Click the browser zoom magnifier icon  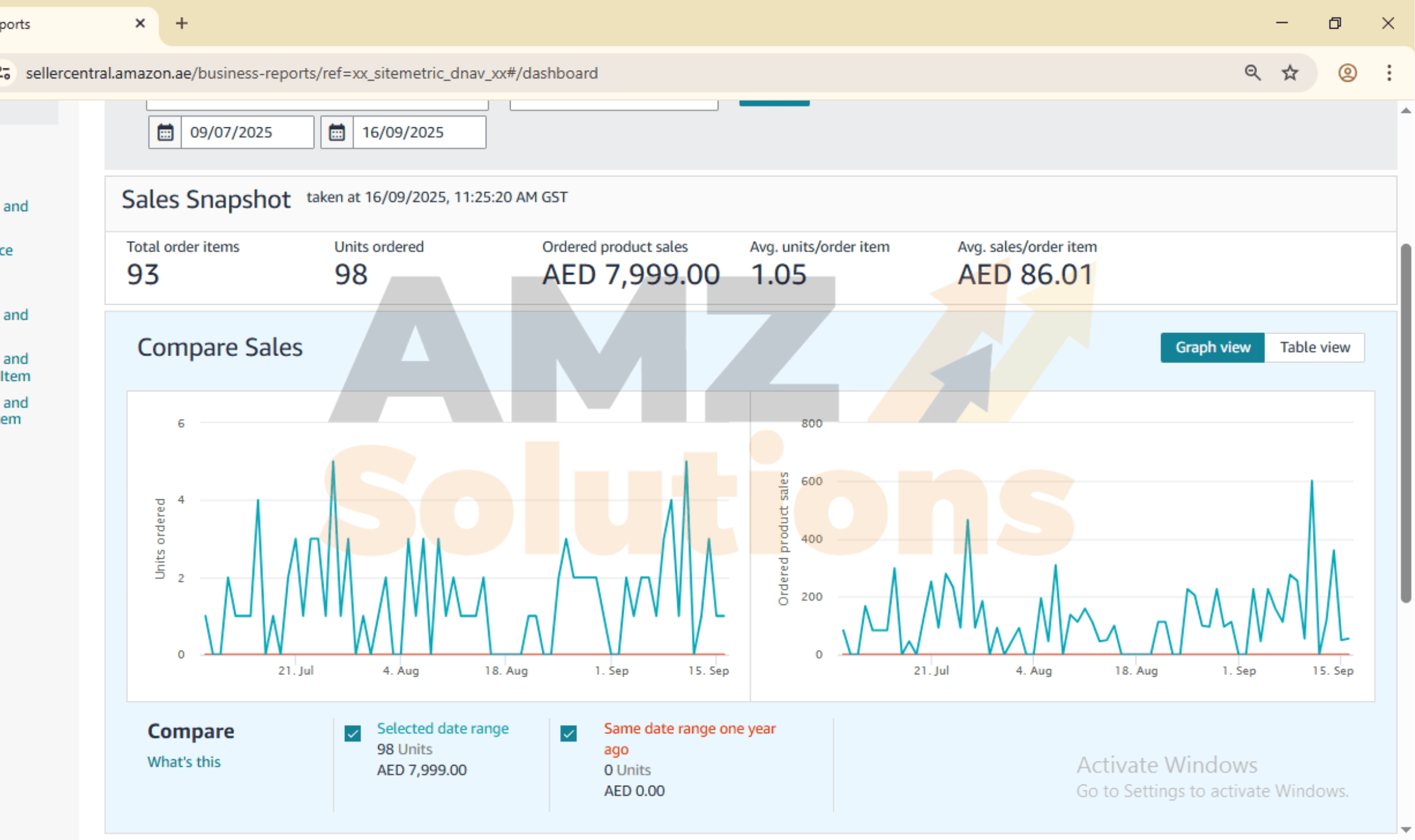coord(1252,73)
